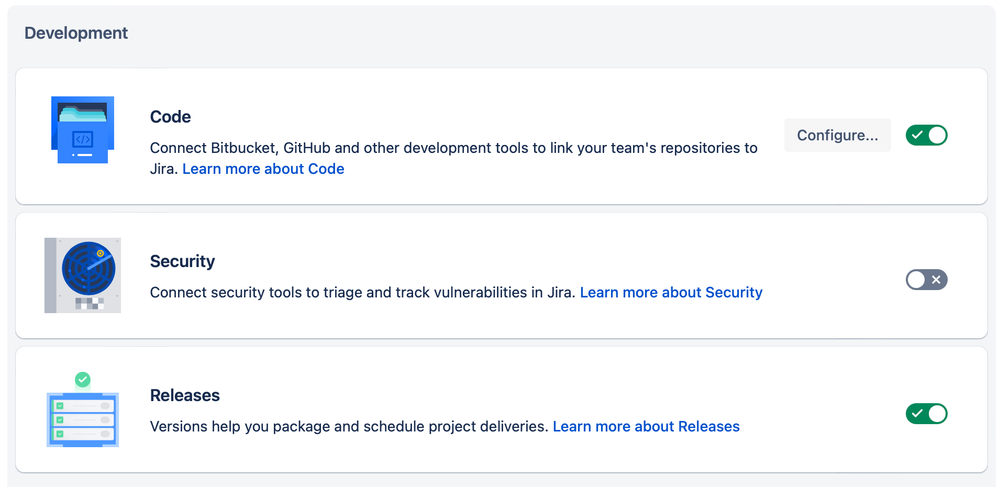Visit the Learn more about Releases link
This screenshot has height=487, width=999.
pyautogui.click(x=646, y=426)
